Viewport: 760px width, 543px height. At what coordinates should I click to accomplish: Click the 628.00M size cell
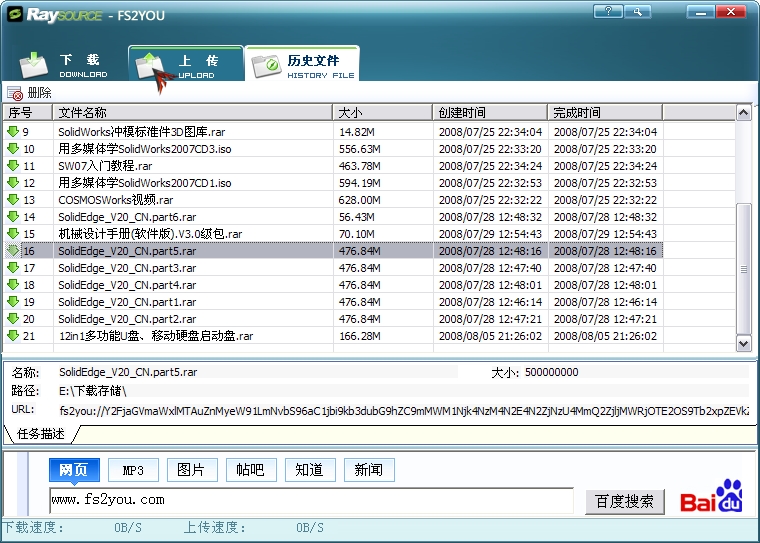(360, 200)
